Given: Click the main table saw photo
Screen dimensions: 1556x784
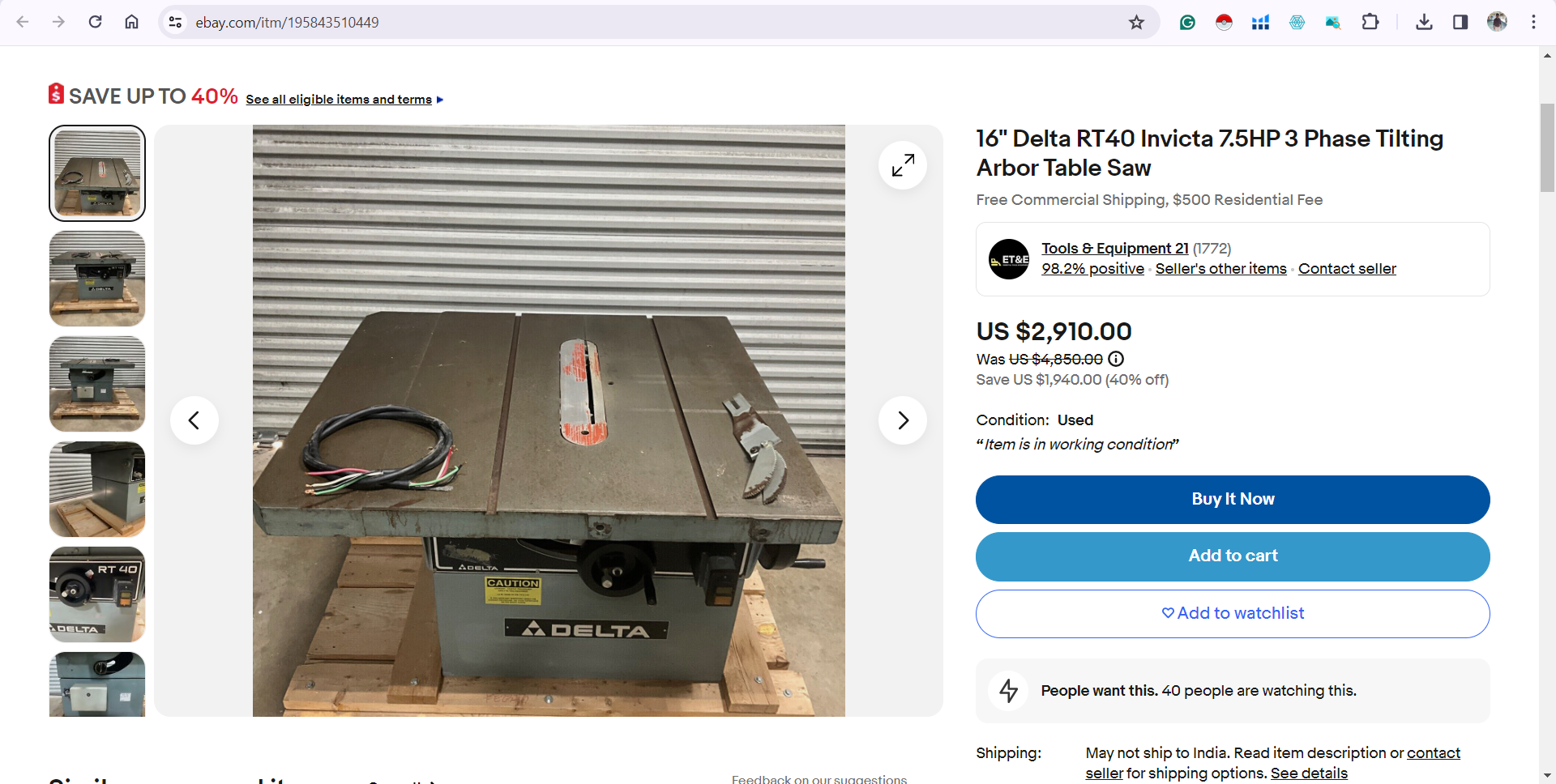Looking at the screenshot, I should [549, 420].
